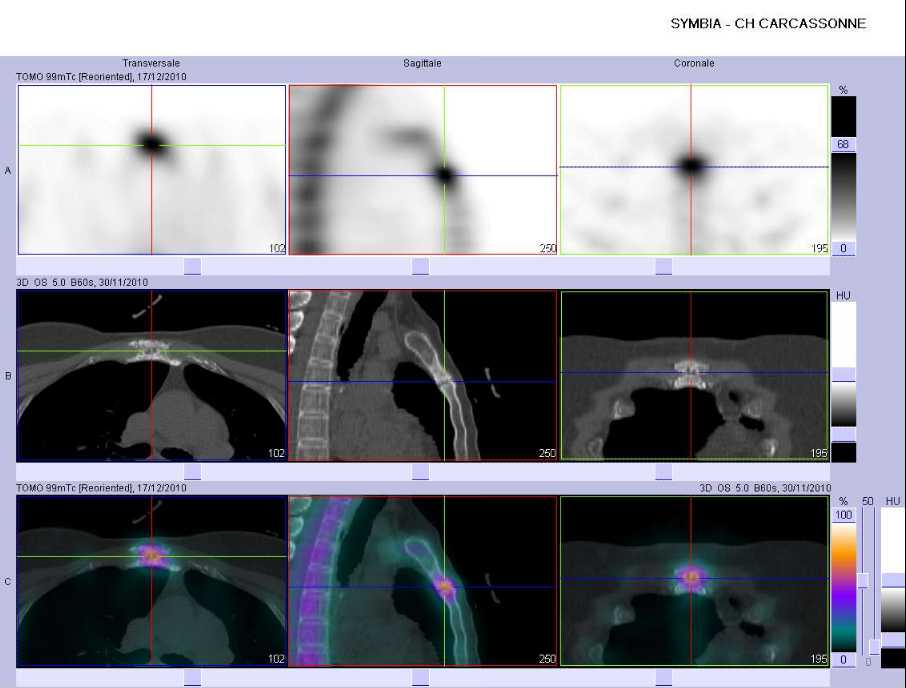This screenshot has height=688, width=906.
Task: Click the row C HU grayscale gradient bar
Action: point(893,610)
